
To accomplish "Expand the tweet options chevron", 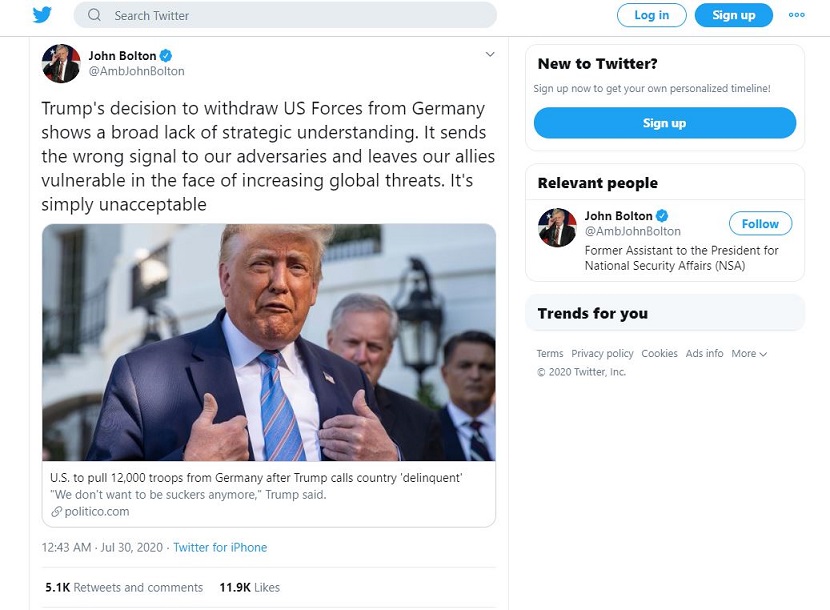I will coord(490,54).
